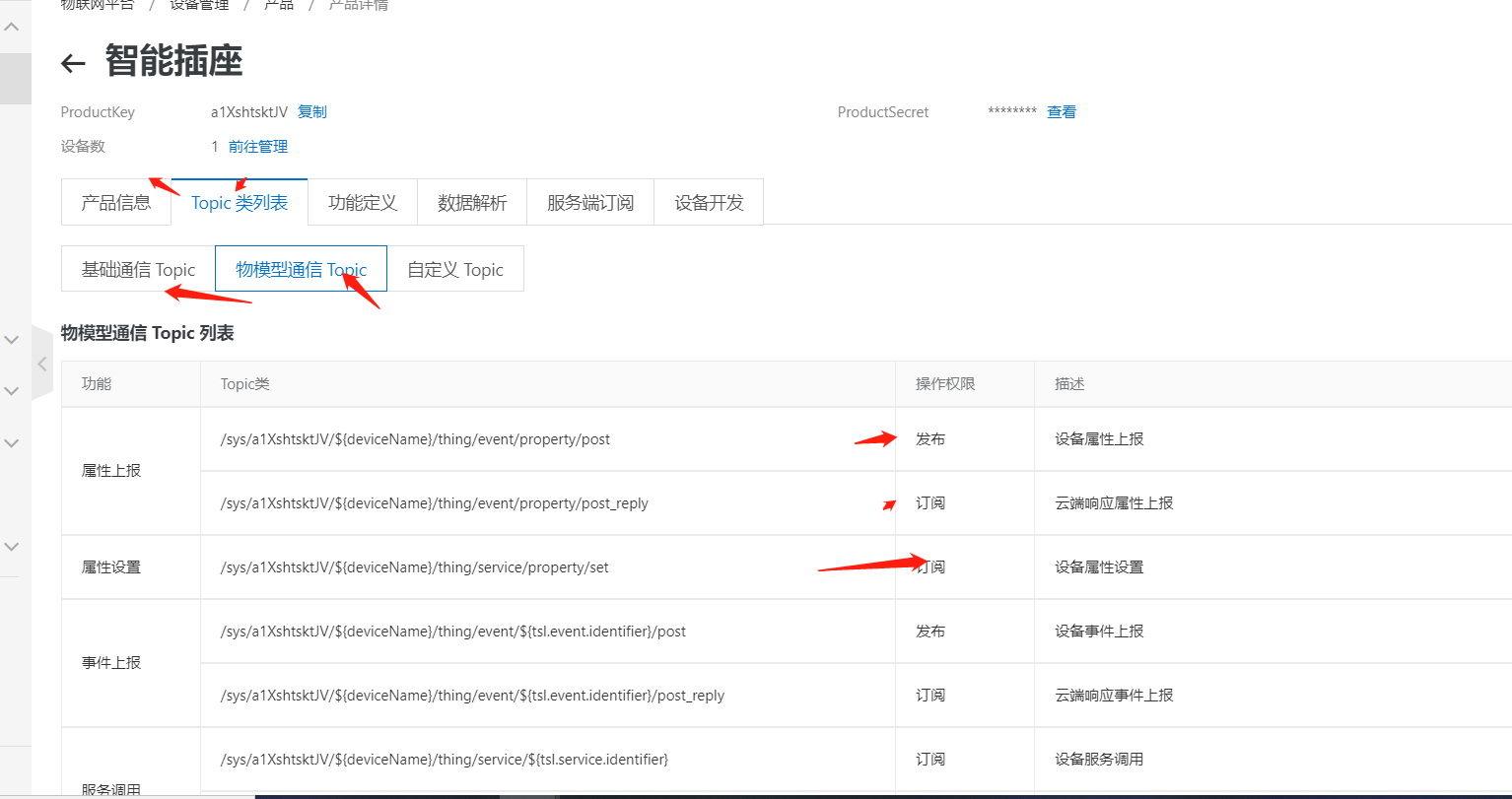The width and height of the screenshot is (1512, 799).
Task: Switch to the 产品信息 tab
Action: pyautogui.click(x=116, y=203)
